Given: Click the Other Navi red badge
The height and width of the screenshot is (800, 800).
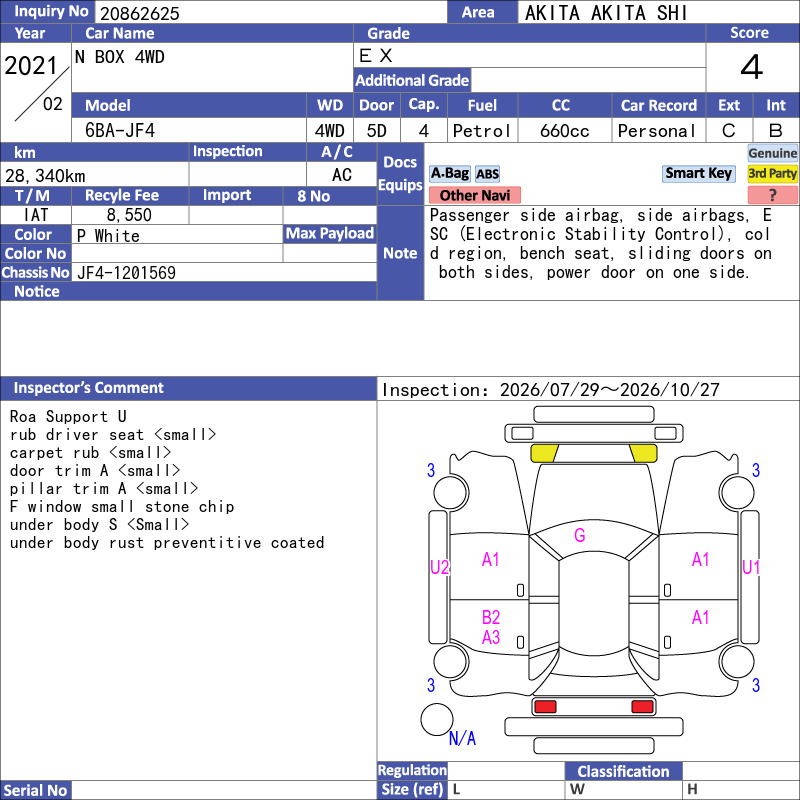Looking at the screenshot, I should pyautogui.click(x=474, y=195).
